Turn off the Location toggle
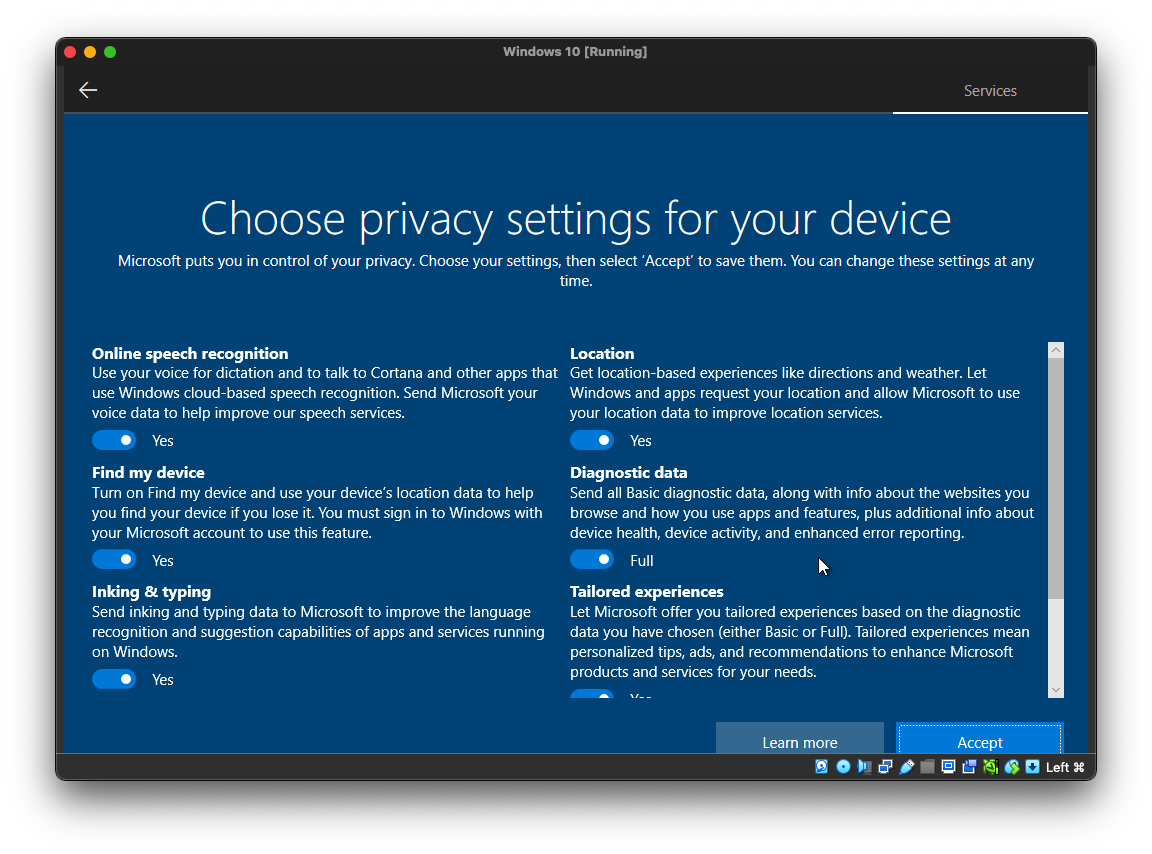Viewport: 1152px width, 854px height. (x=592, y=440)
